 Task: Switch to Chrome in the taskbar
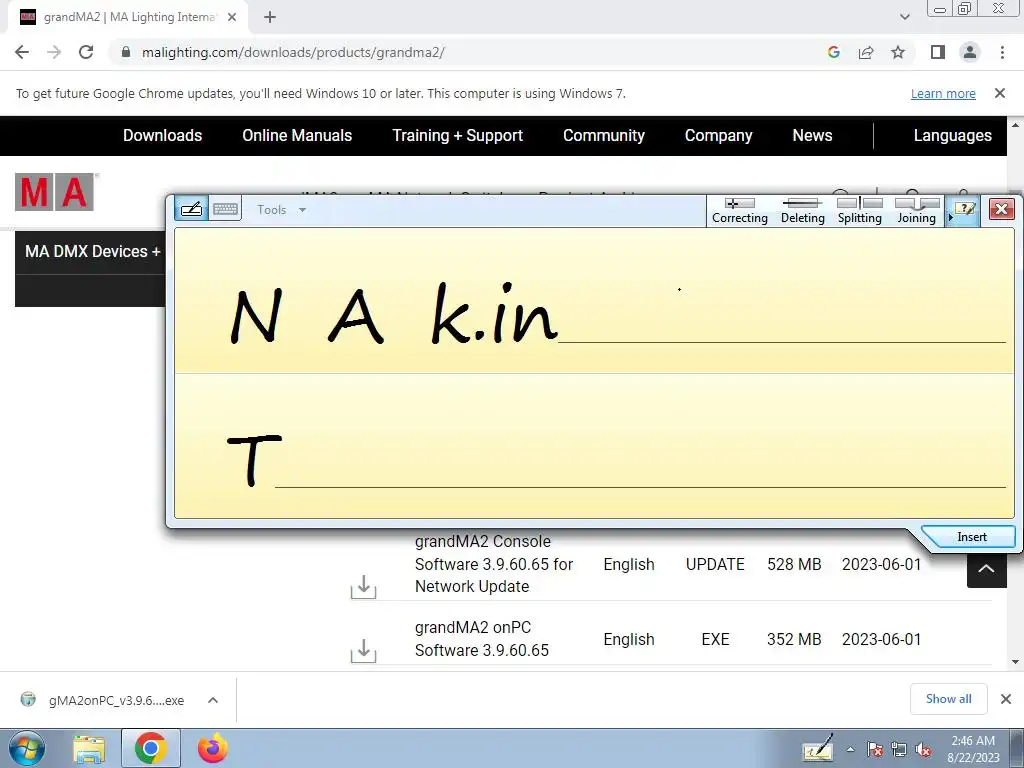point(150,748)
